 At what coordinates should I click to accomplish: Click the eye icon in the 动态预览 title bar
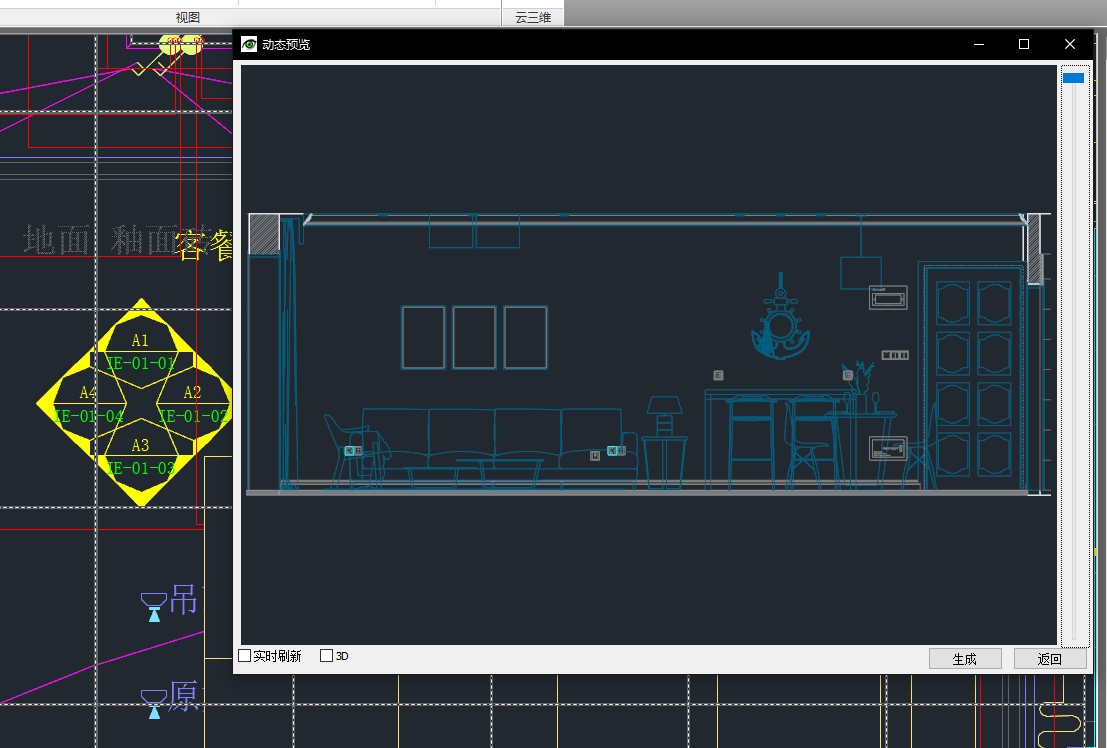249,44
